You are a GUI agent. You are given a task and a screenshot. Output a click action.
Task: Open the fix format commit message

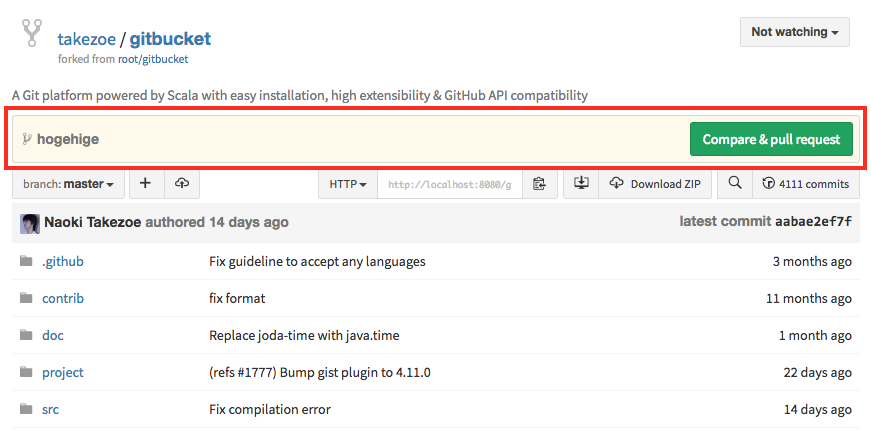point(237,298)
